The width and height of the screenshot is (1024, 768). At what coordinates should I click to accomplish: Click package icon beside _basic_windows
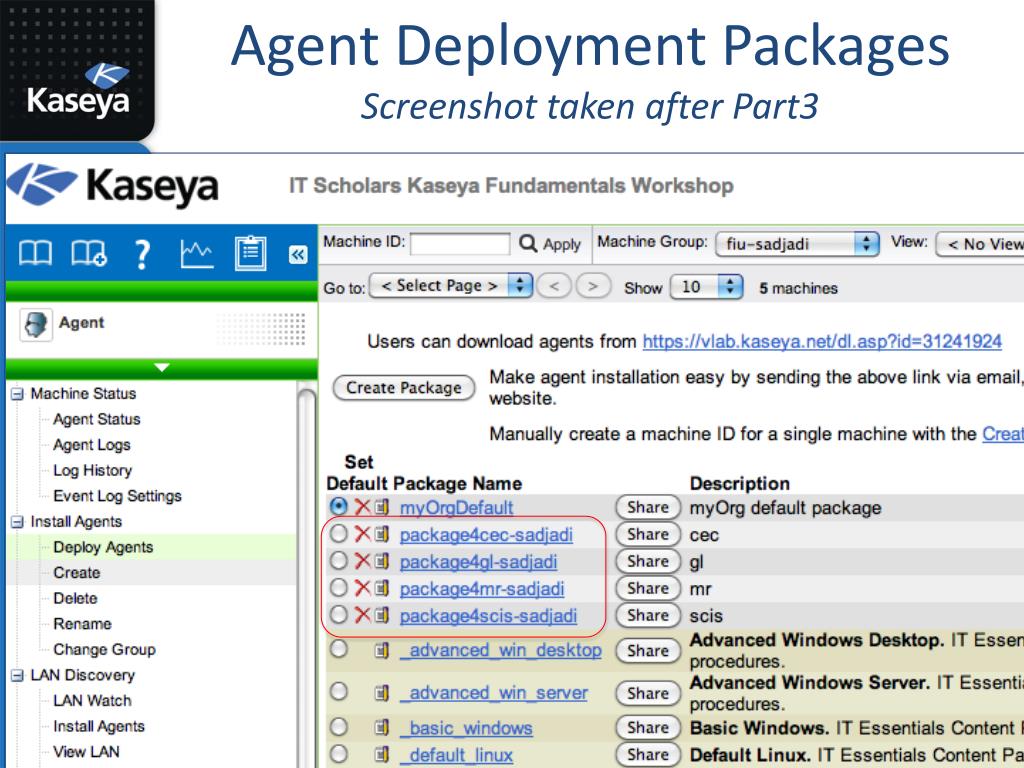coord(382,727)
